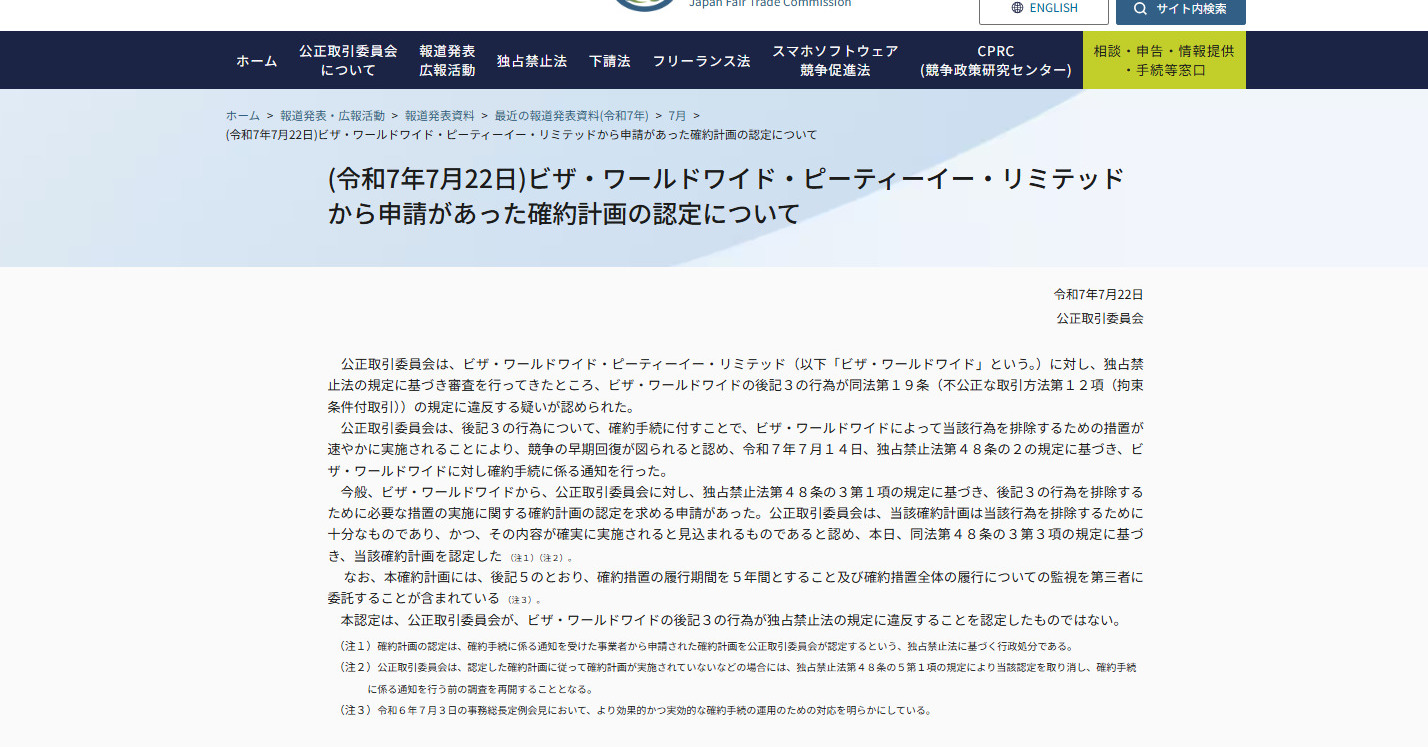Click the yellow-green 相談・申告・情報提供 button
The width and height of the screenshot is (1428, 747).
[x=1164, y=60]
